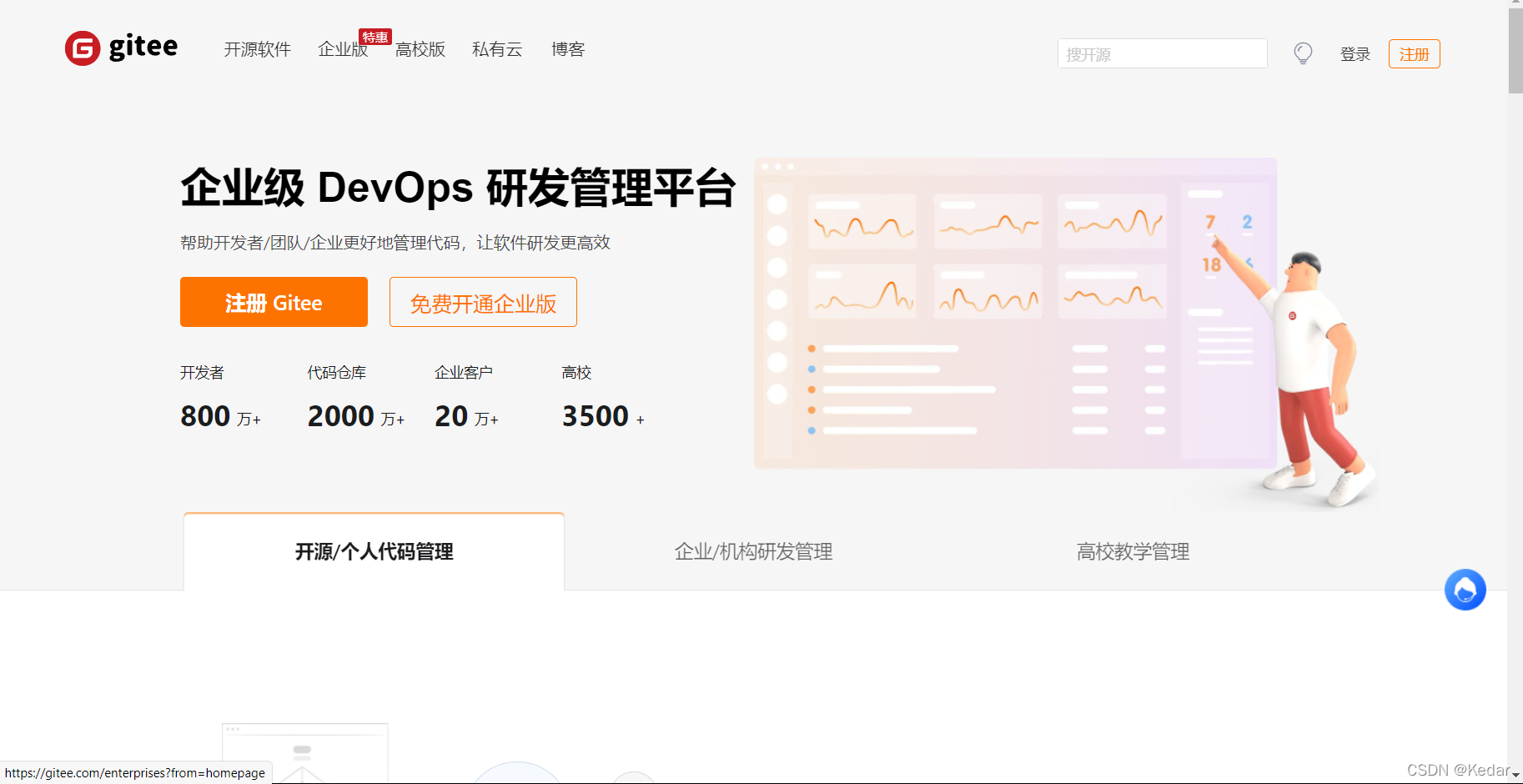Click the 注册 Gitee button
Image resolution: width=1523 pixels, height=784 pixels.
click(x=274, y=302)
